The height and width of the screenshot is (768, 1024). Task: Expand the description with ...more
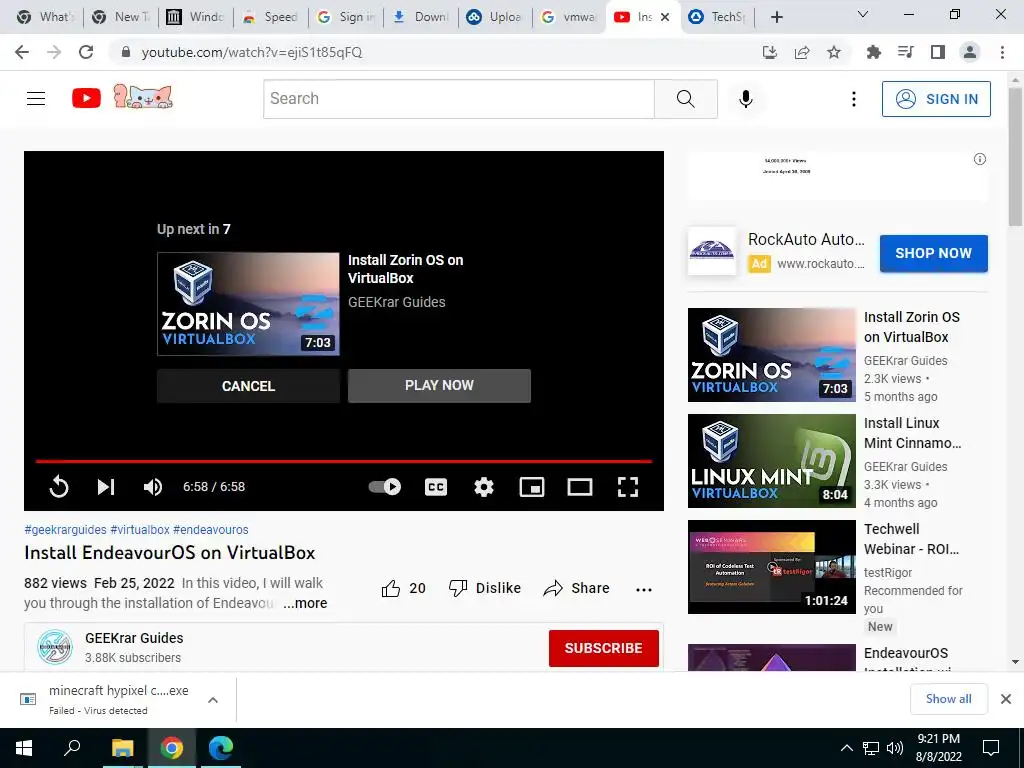pos(305,603)
